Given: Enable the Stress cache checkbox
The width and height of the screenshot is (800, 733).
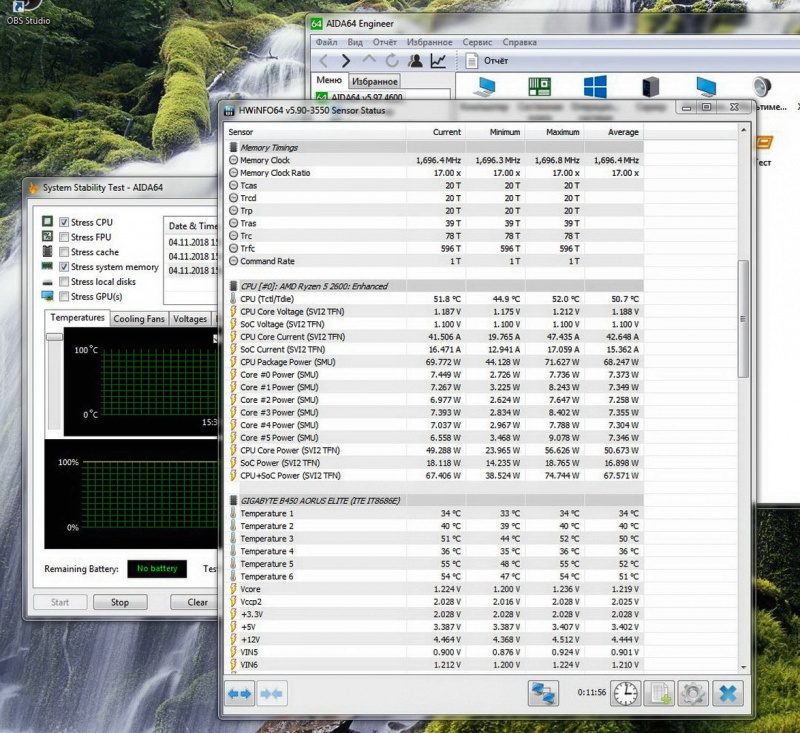Looking at the screenshot, I should pos(64,252).
